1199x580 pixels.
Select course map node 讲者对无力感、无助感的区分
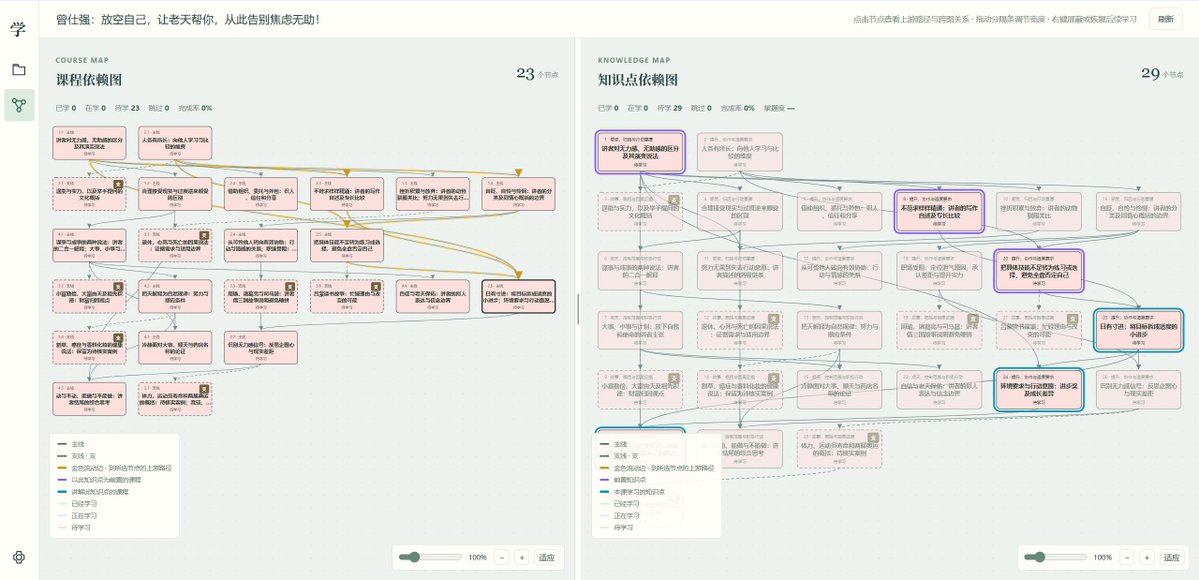pyautogui.click(x=89, y=143)
